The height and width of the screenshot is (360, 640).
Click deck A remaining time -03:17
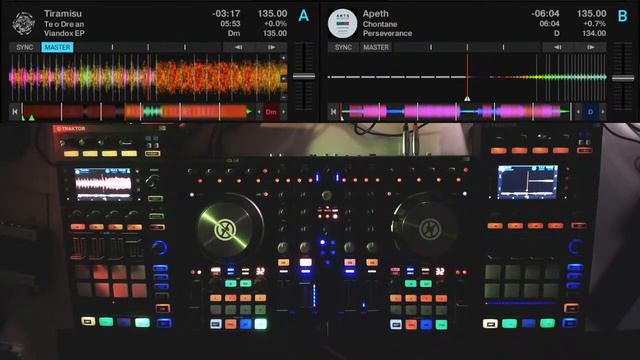pos(226,13)
